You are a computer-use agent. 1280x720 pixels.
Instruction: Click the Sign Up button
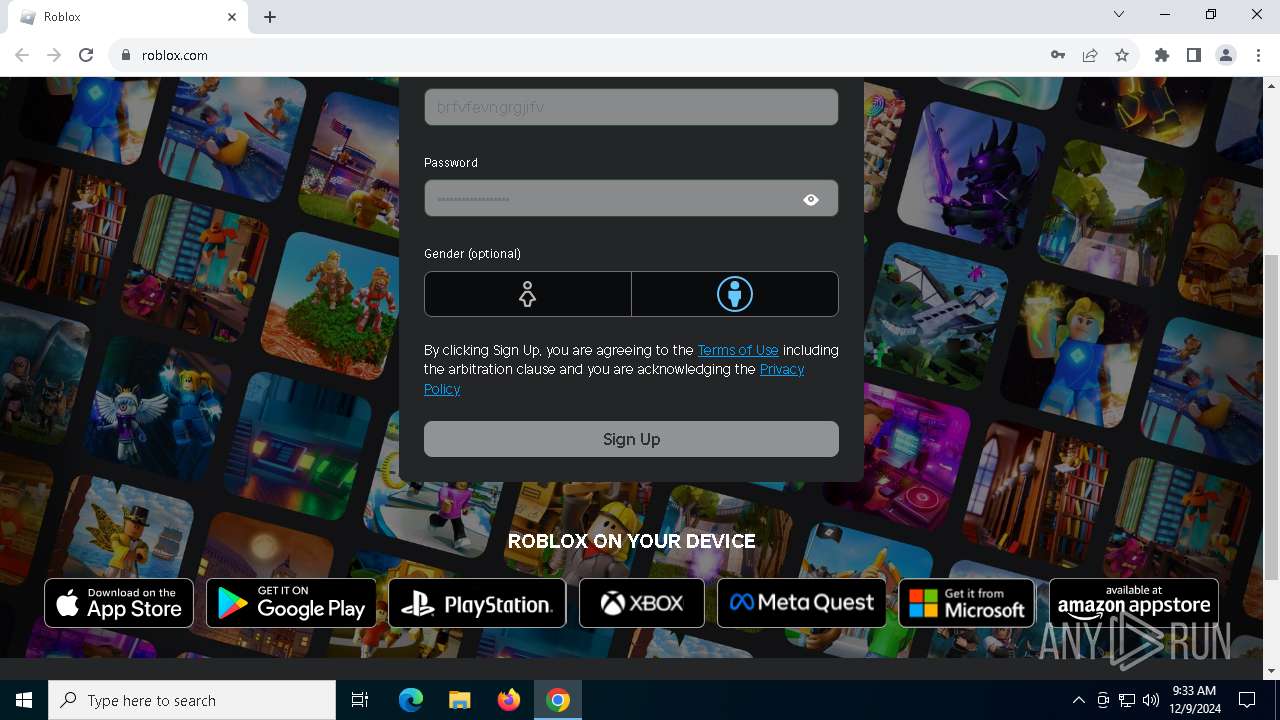pyautogui.click(x=631, y=439)
